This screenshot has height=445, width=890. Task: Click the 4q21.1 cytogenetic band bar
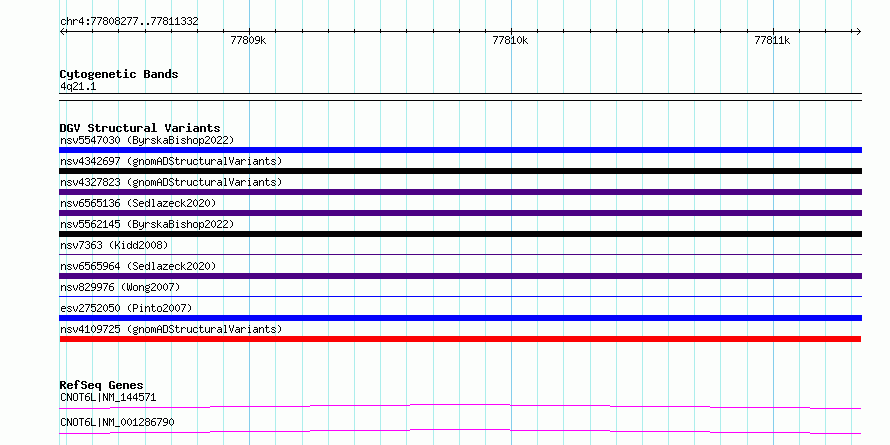(460, 96)
